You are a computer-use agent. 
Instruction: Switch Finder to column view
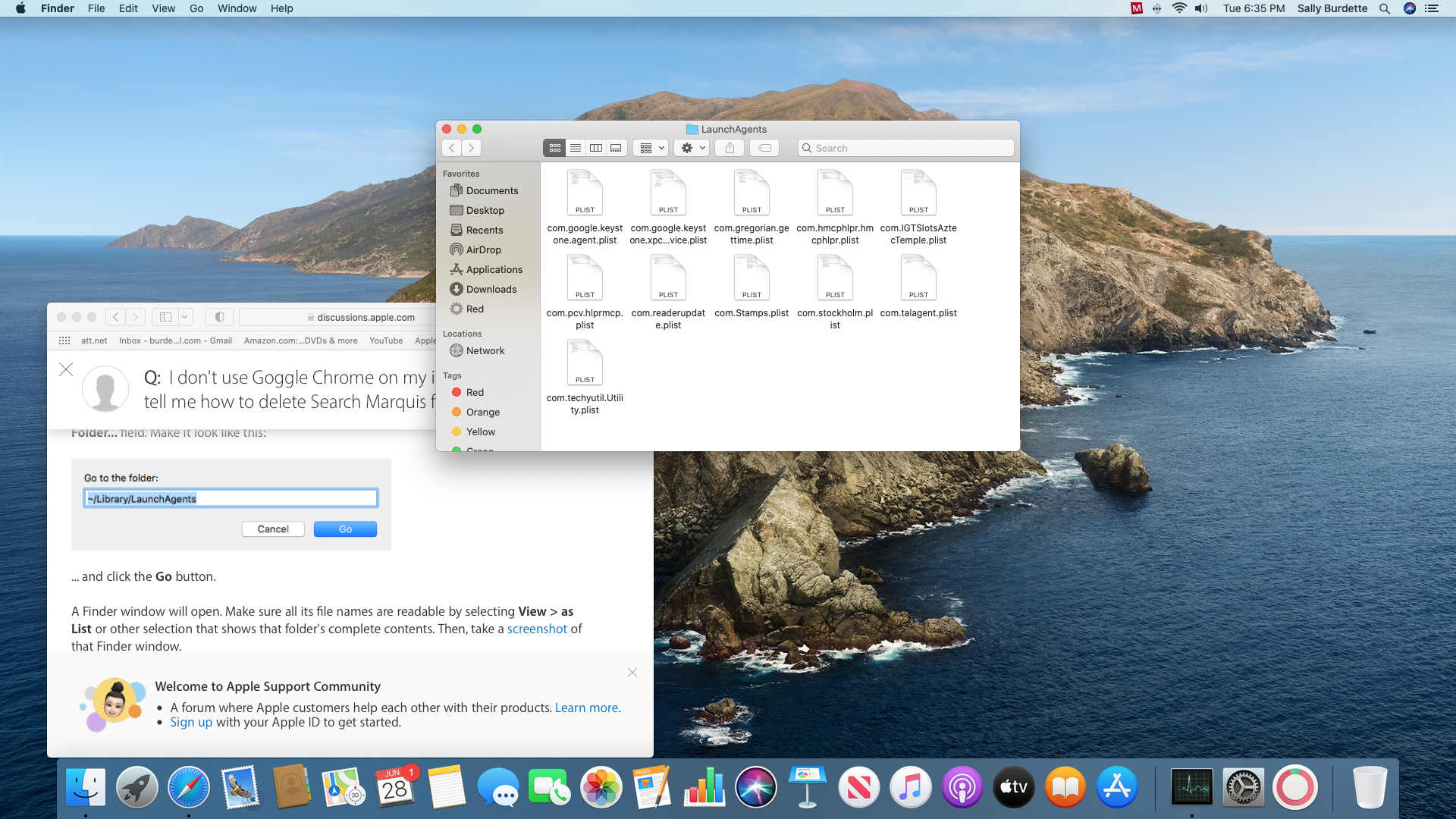[596, 148]
